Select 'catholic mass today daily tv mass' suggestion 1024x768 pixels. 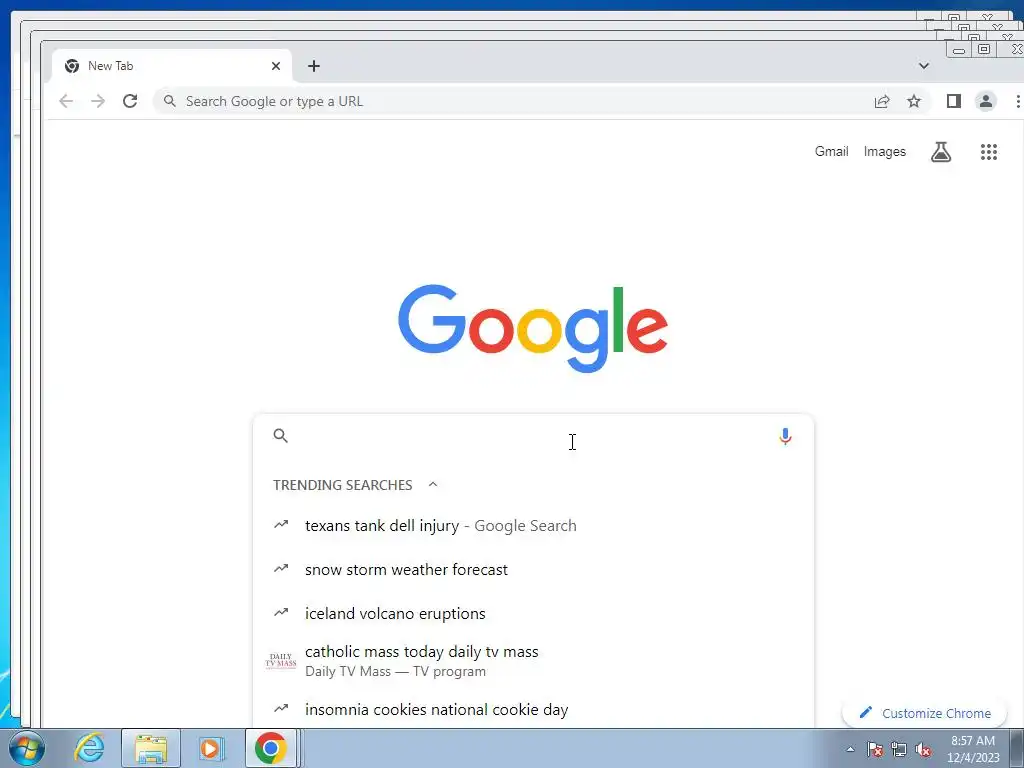[534, 661]
